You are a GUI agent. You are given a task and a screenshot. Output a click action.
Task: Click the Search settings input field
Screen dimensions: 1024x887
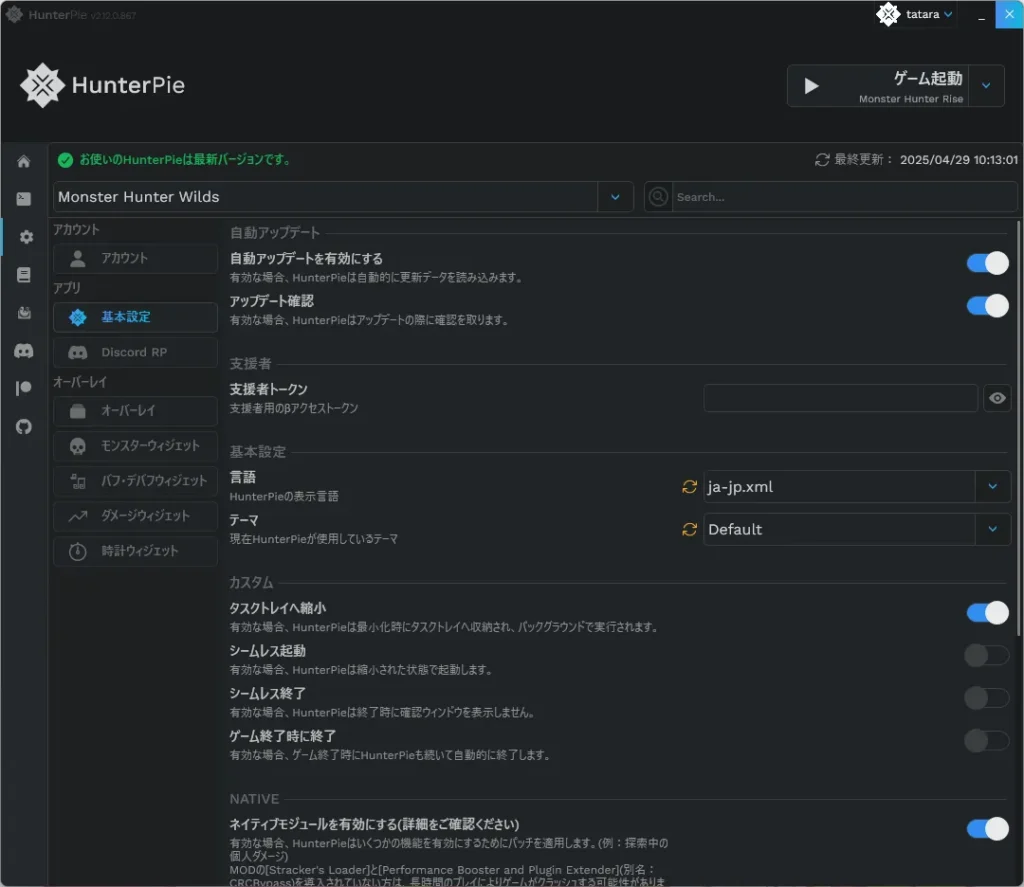[844, 197]
